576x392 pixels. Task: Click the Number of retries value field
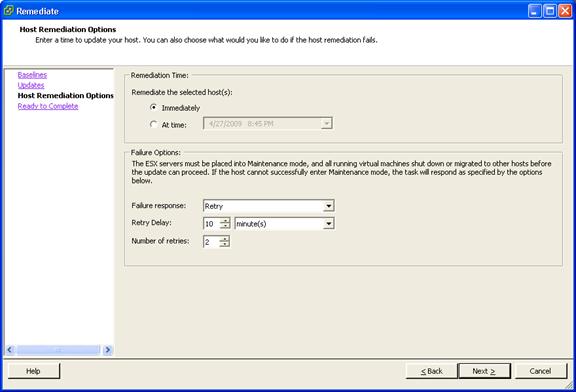[x=212, y=242]
